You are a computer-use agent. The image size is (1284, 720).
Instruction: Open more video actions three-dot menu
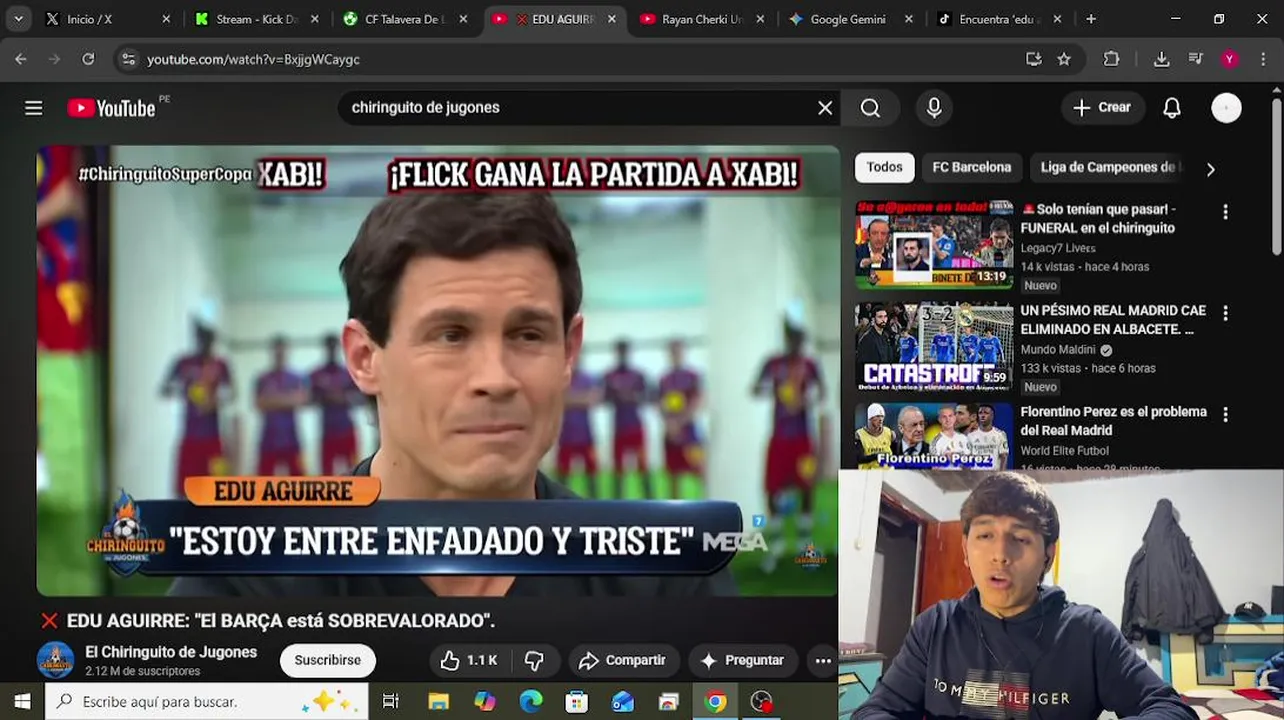(822, 660)
